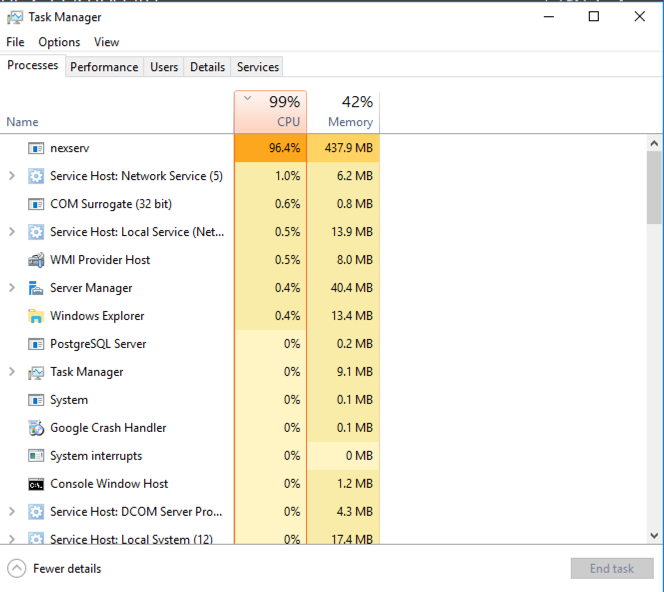Switch to the Performance tab
This screenshot has height=592, width=664.
(x=104, y=67)
